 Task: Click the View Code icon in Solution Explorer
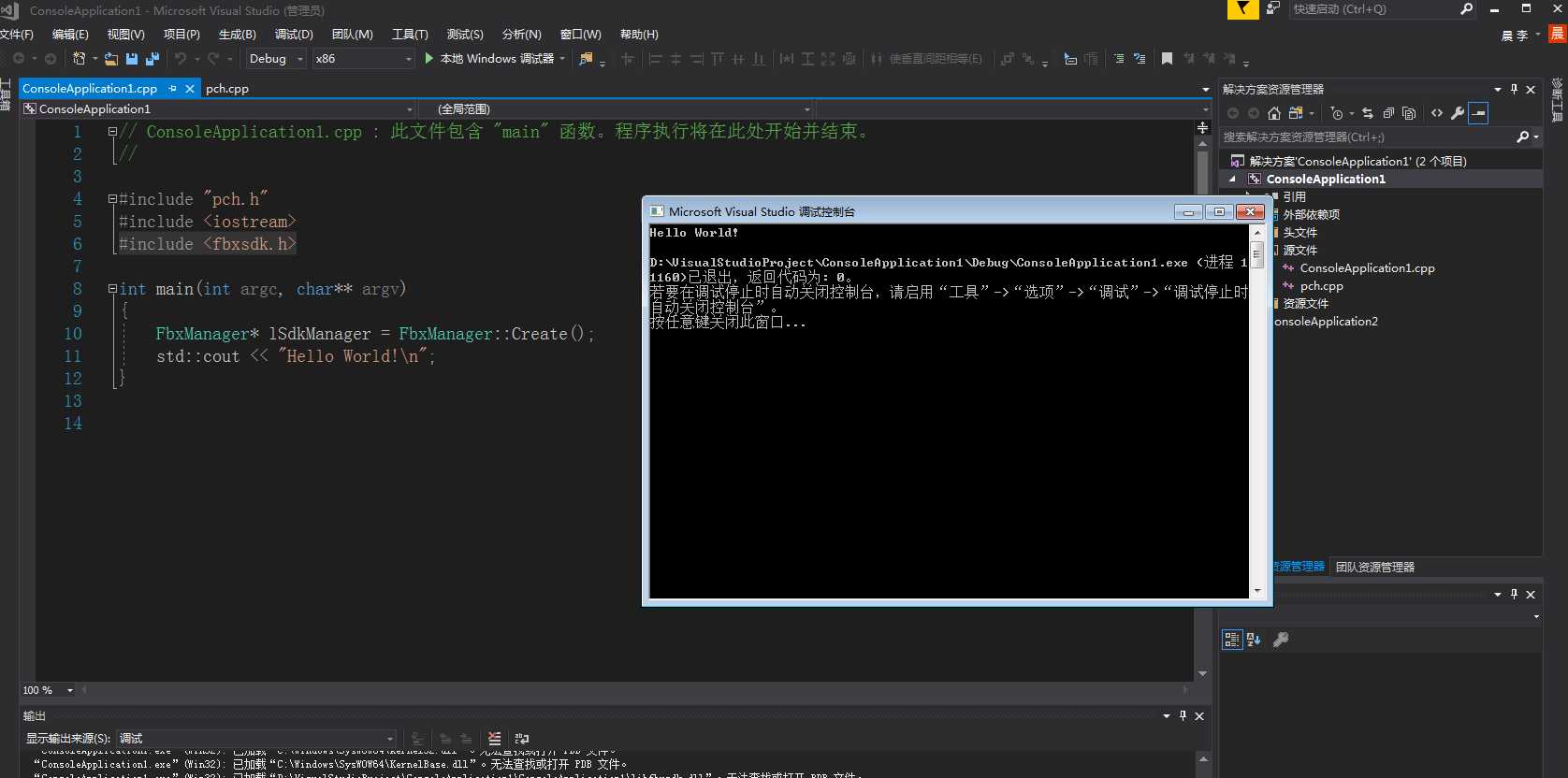coord(1437,113)
